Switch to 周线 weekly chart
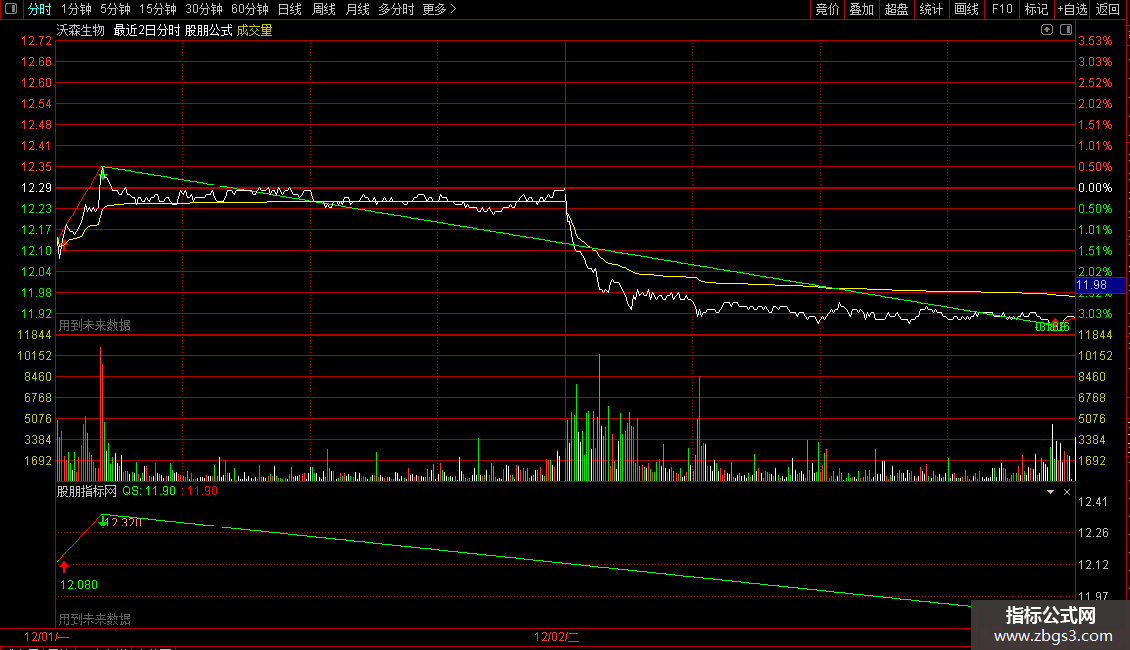 pyautogui.click(x=324, y=9)
